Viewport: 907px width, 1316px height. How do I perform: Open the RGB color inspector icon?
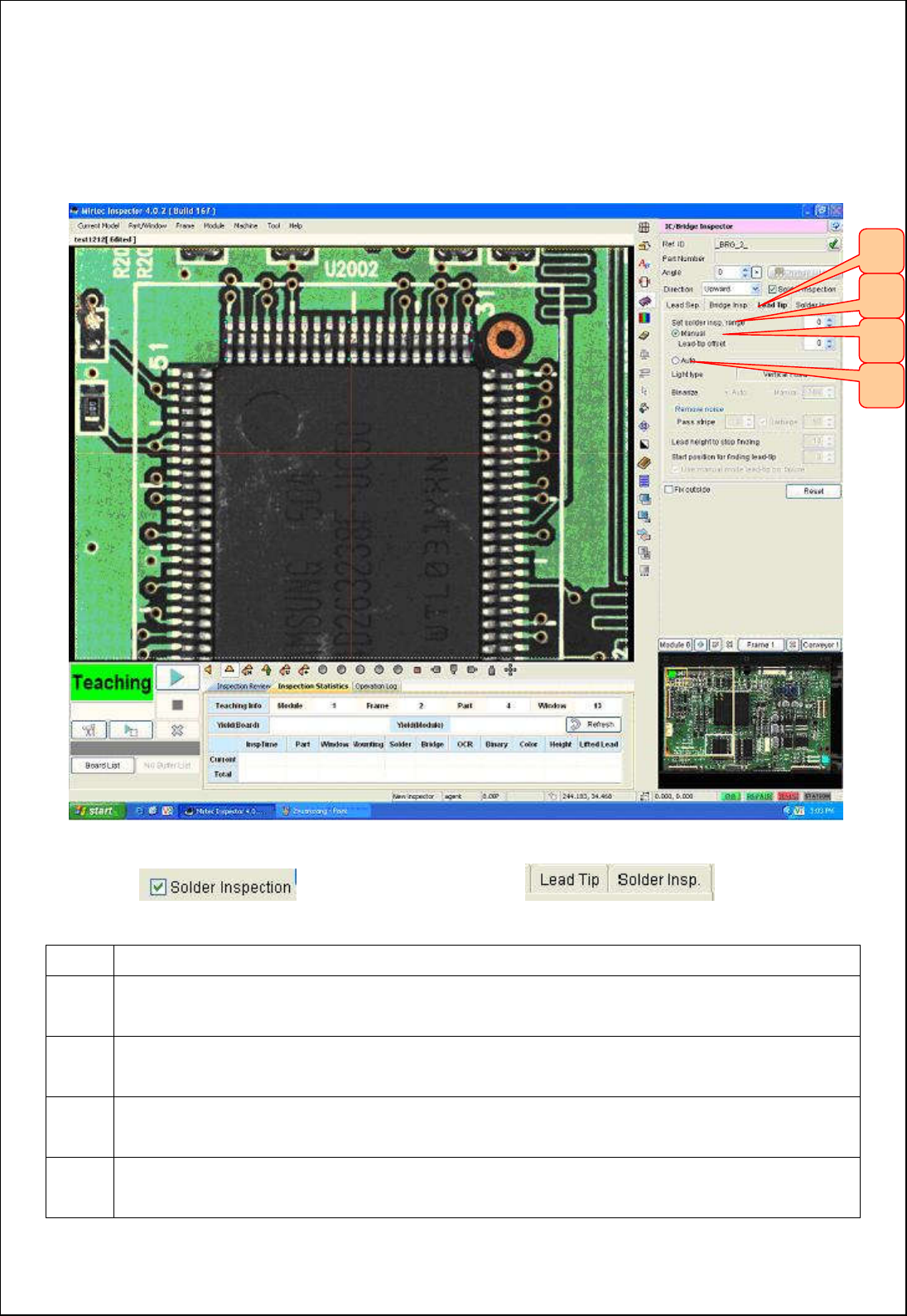644,318
